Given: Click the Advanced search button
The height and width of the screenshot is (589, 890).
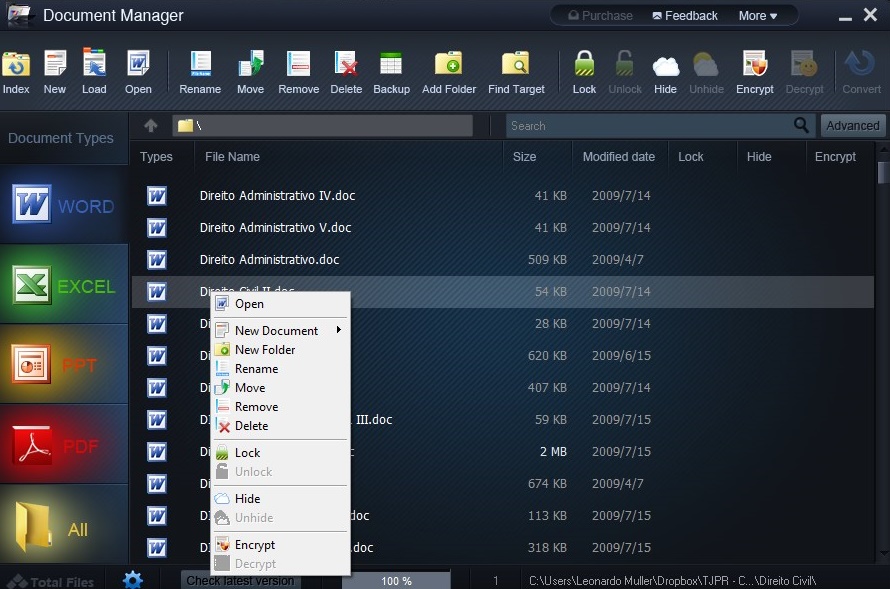Looking at the screenshot, I should tap(853, 125).
